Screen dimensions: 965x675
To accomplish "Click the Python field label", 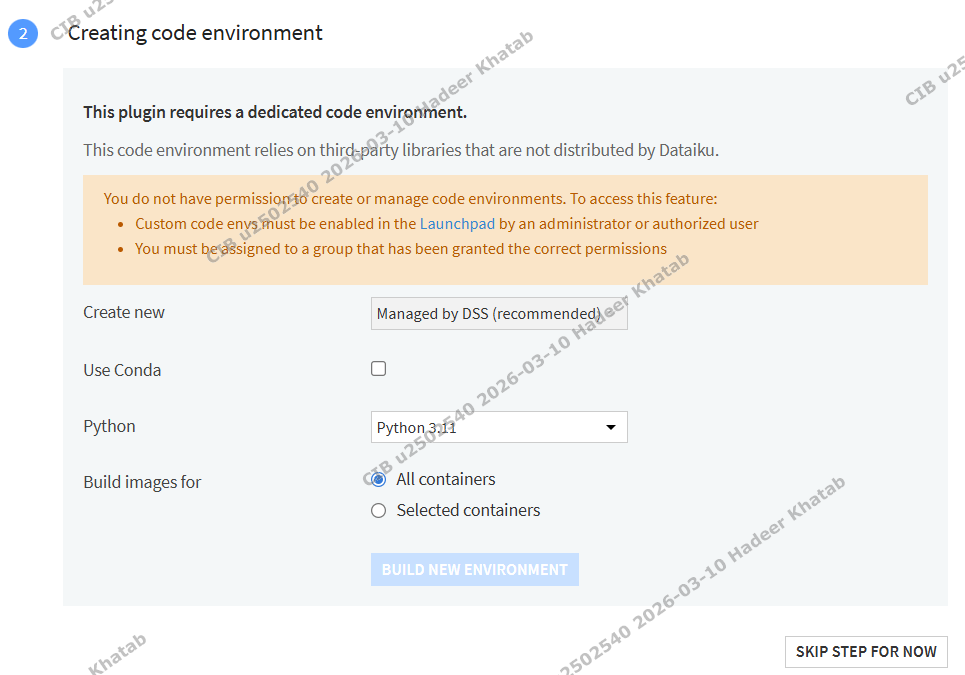I will tap(109, 426).
